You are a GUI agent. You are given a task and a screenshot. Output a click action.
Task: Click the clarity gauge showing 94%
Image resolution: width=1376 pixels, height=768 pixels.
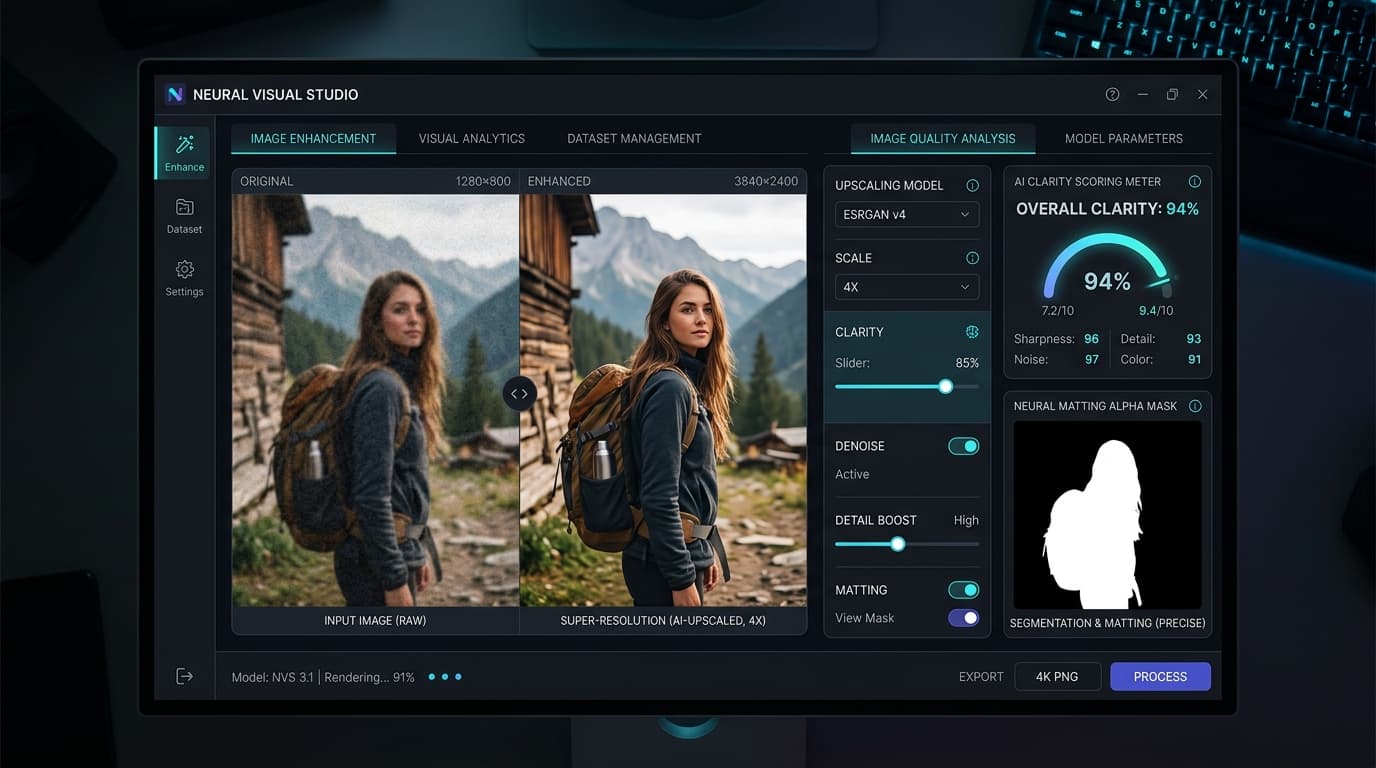click(x=1108, y=268)
